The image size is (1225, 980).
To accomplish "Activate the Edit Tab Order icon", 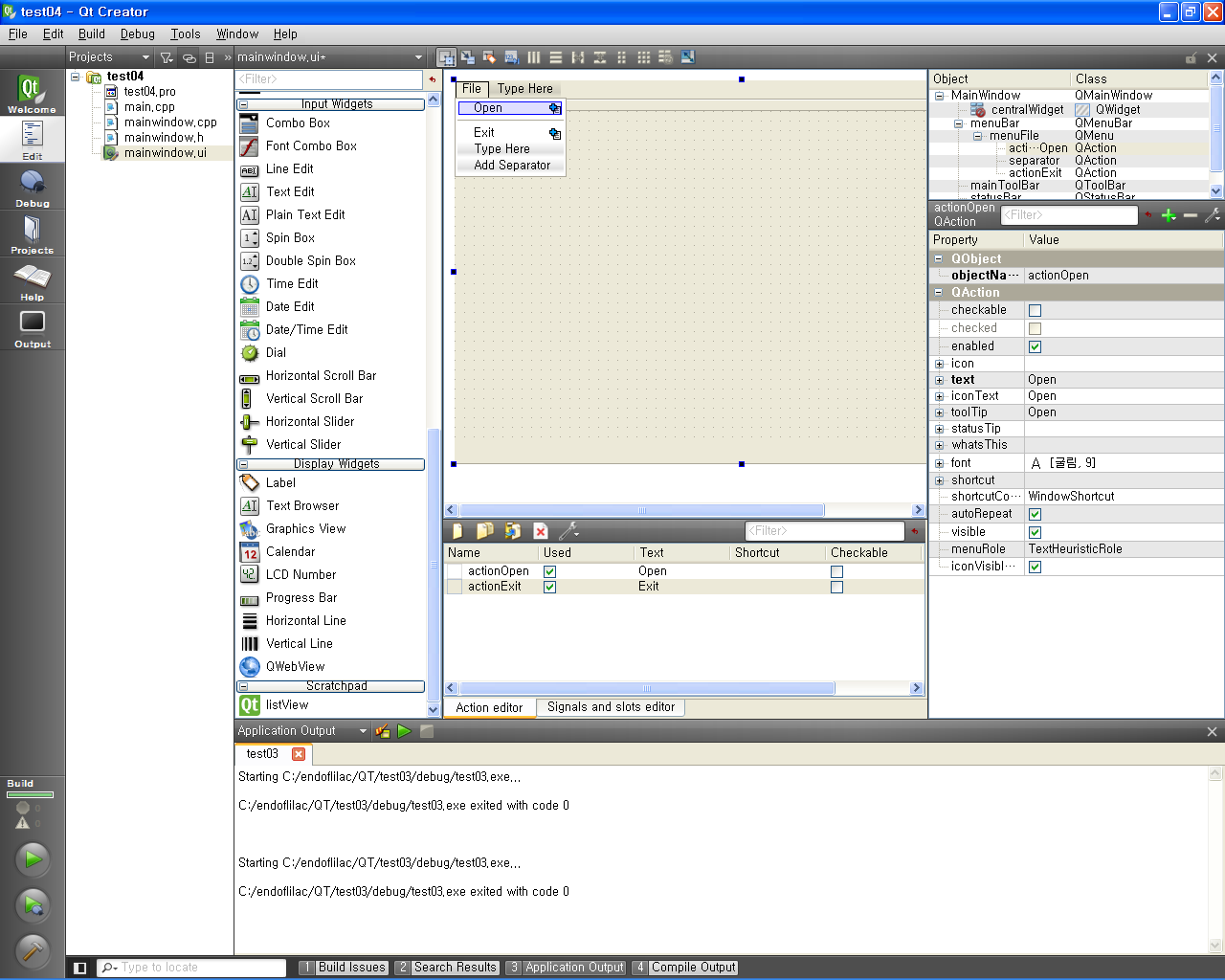I will point(511,57).
